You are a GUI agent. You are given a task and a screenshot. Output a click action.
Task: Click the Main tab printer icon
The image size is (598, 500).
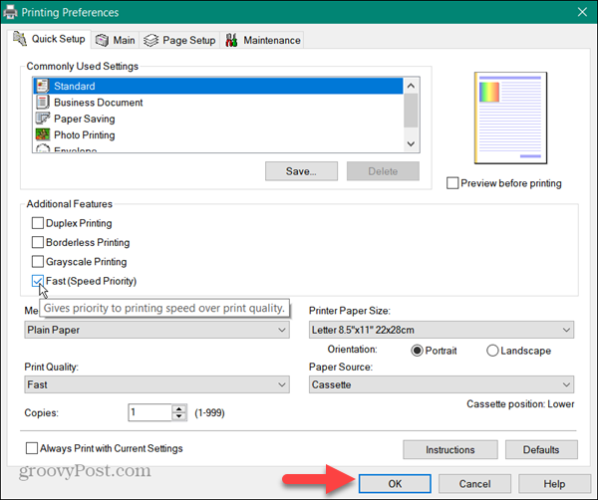(102, 40)
